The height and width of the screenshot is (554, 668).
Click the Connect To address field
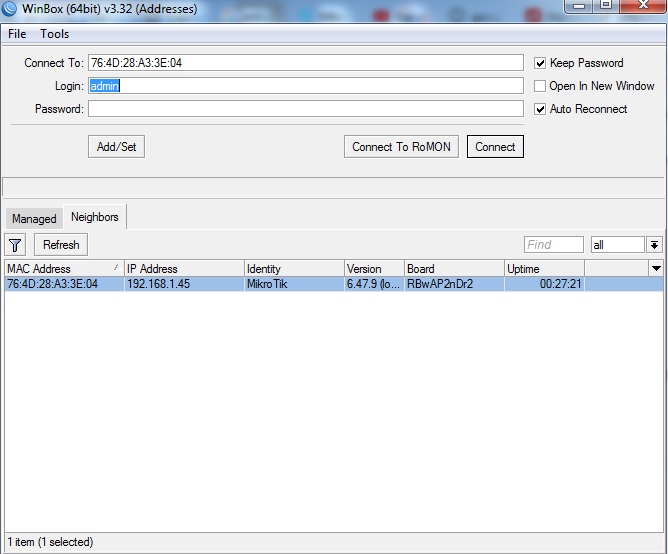306,63
